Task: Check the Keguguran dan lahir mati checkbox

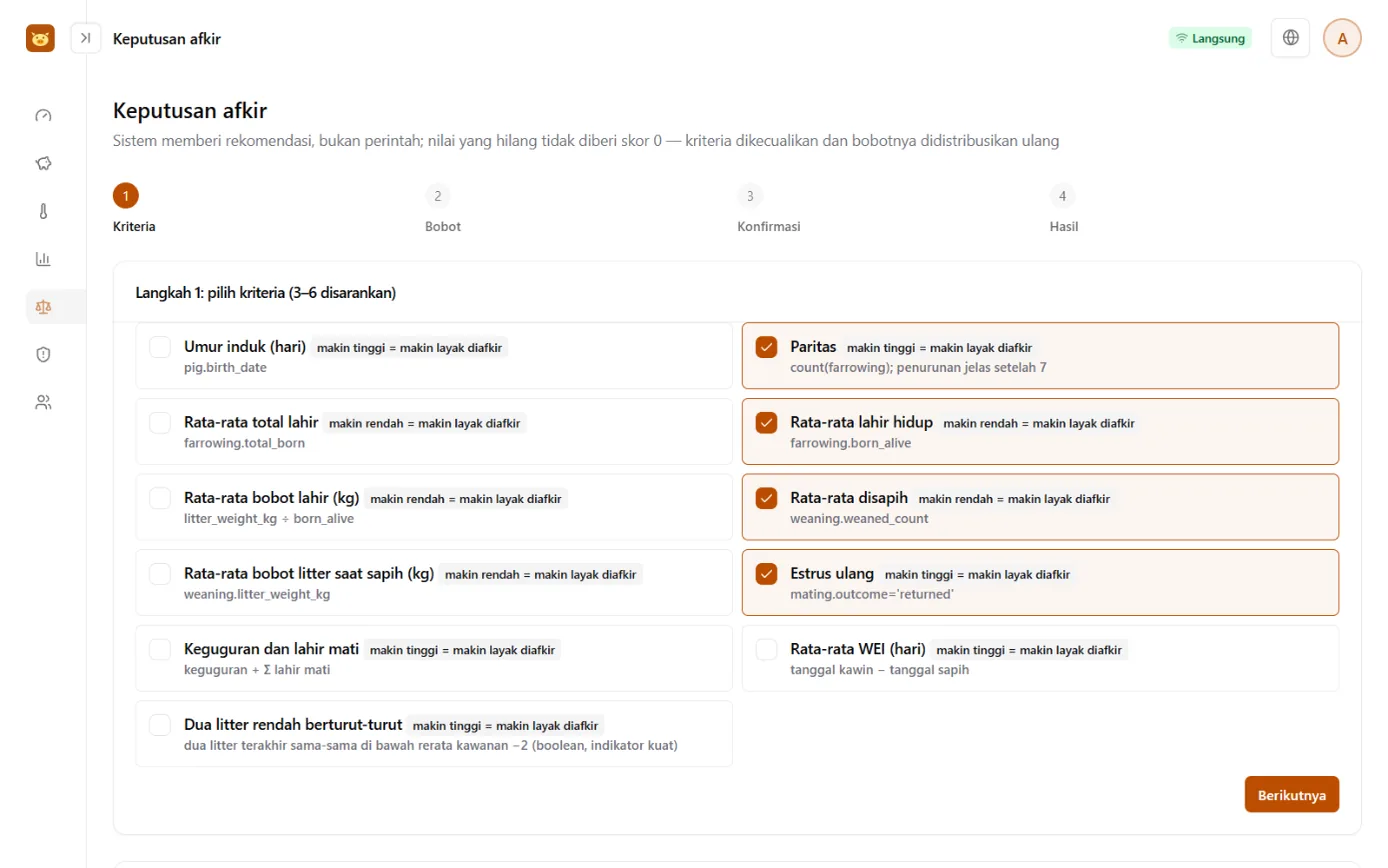Action: click(160, 649)
